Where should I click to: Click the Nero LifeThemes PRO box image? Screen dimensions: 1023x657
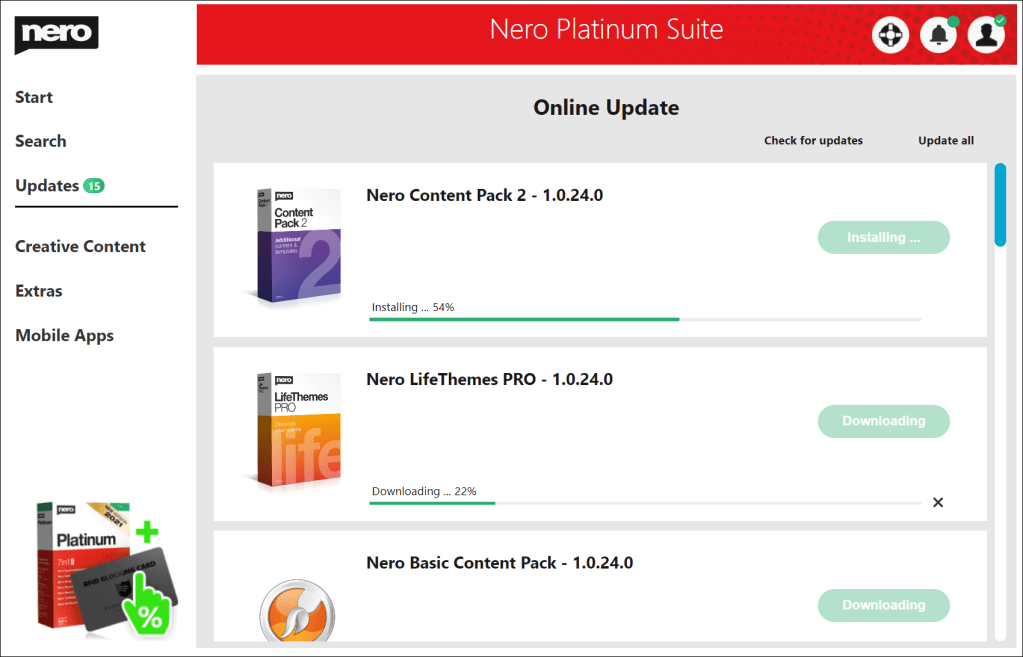click(294, 428)
